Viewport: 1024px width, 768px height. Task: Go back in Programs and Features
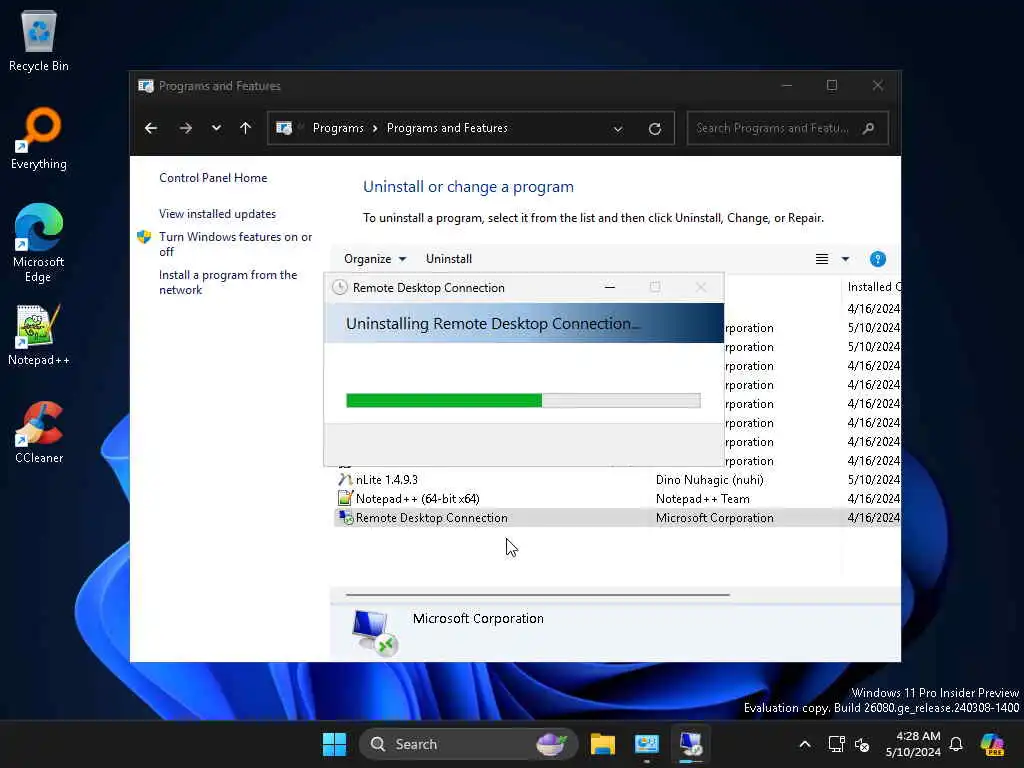point(151,128)
